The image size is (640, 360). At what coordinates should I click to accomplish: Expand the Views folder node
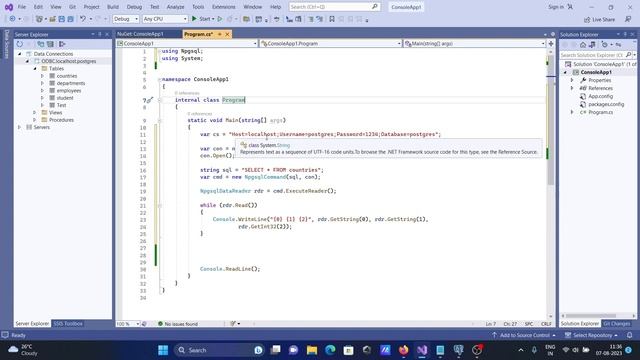pyautogui.click(x=35, y=112)
